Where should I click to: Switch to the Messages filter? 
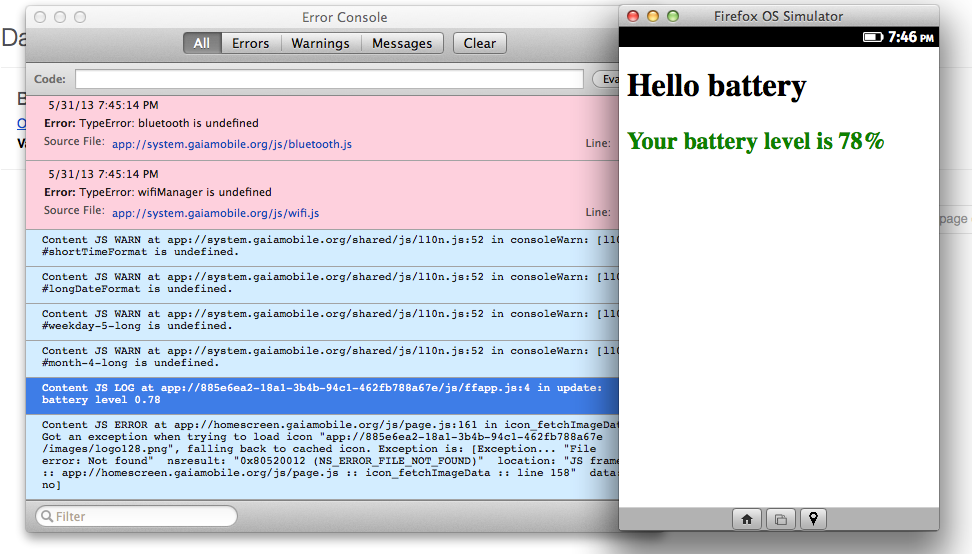(402, 43)
